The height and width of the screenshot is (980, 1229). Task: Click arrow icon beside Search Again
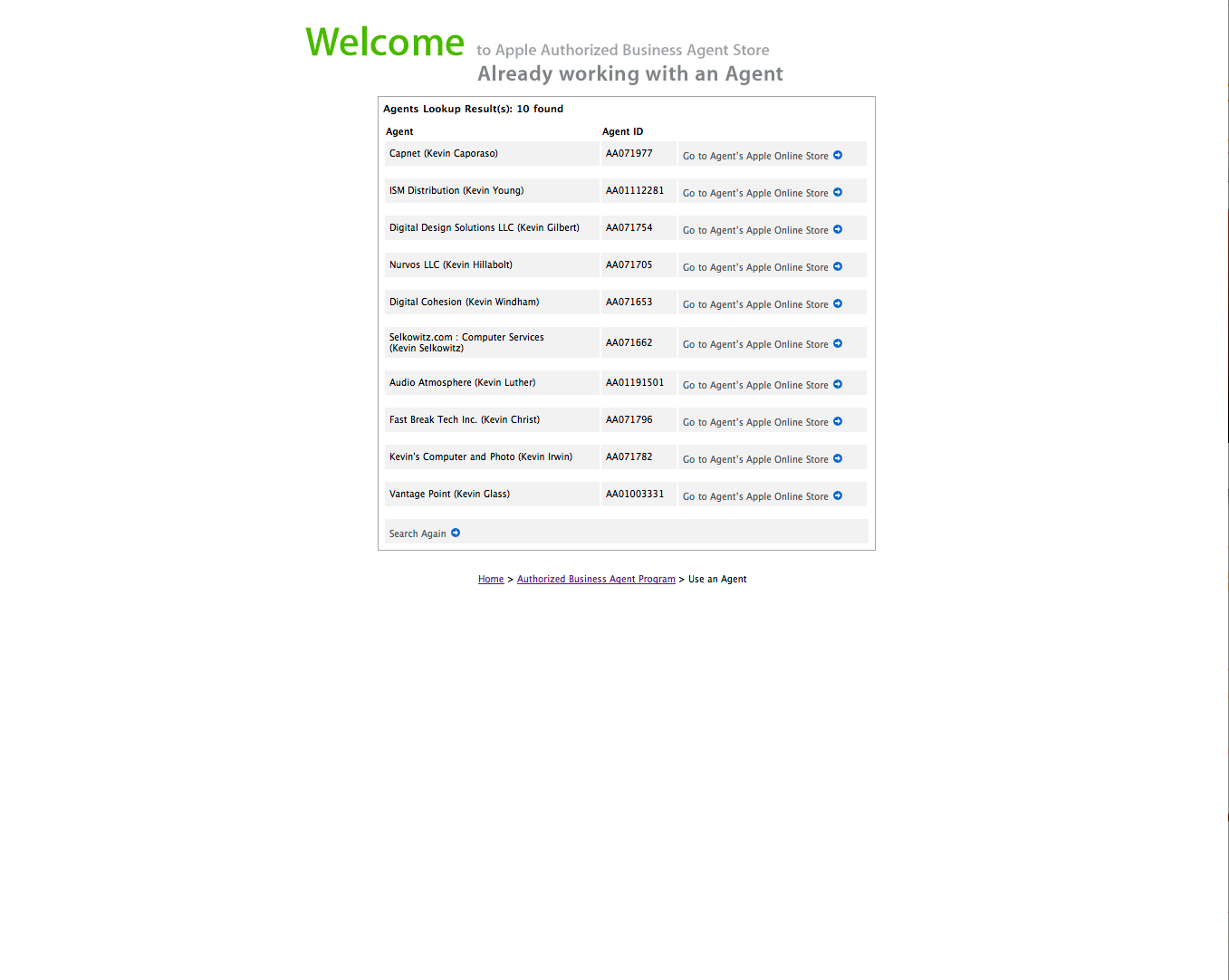(456, 533)
